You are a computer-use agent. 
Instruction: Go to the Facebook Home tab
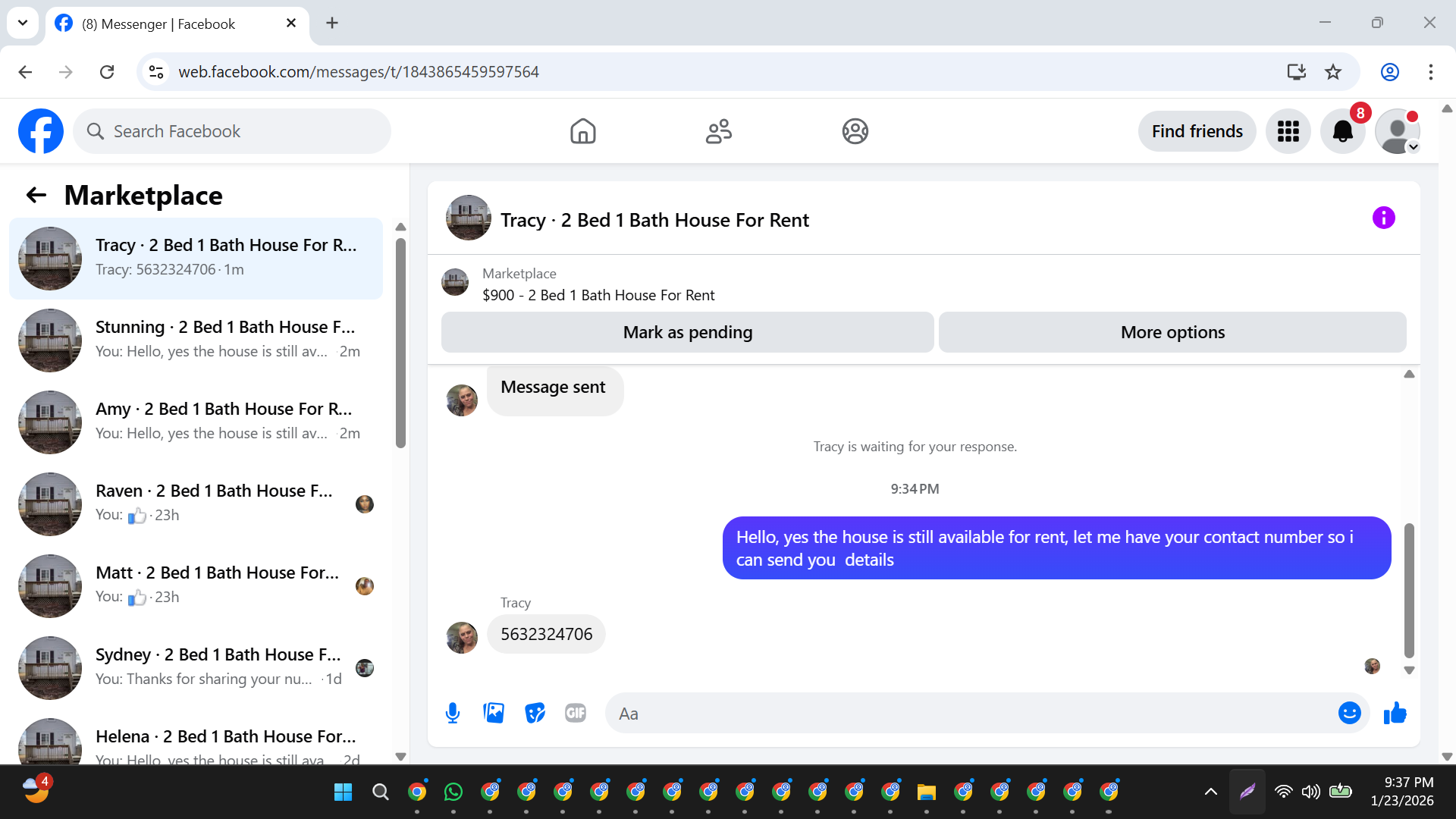click(x=582, y=131)
